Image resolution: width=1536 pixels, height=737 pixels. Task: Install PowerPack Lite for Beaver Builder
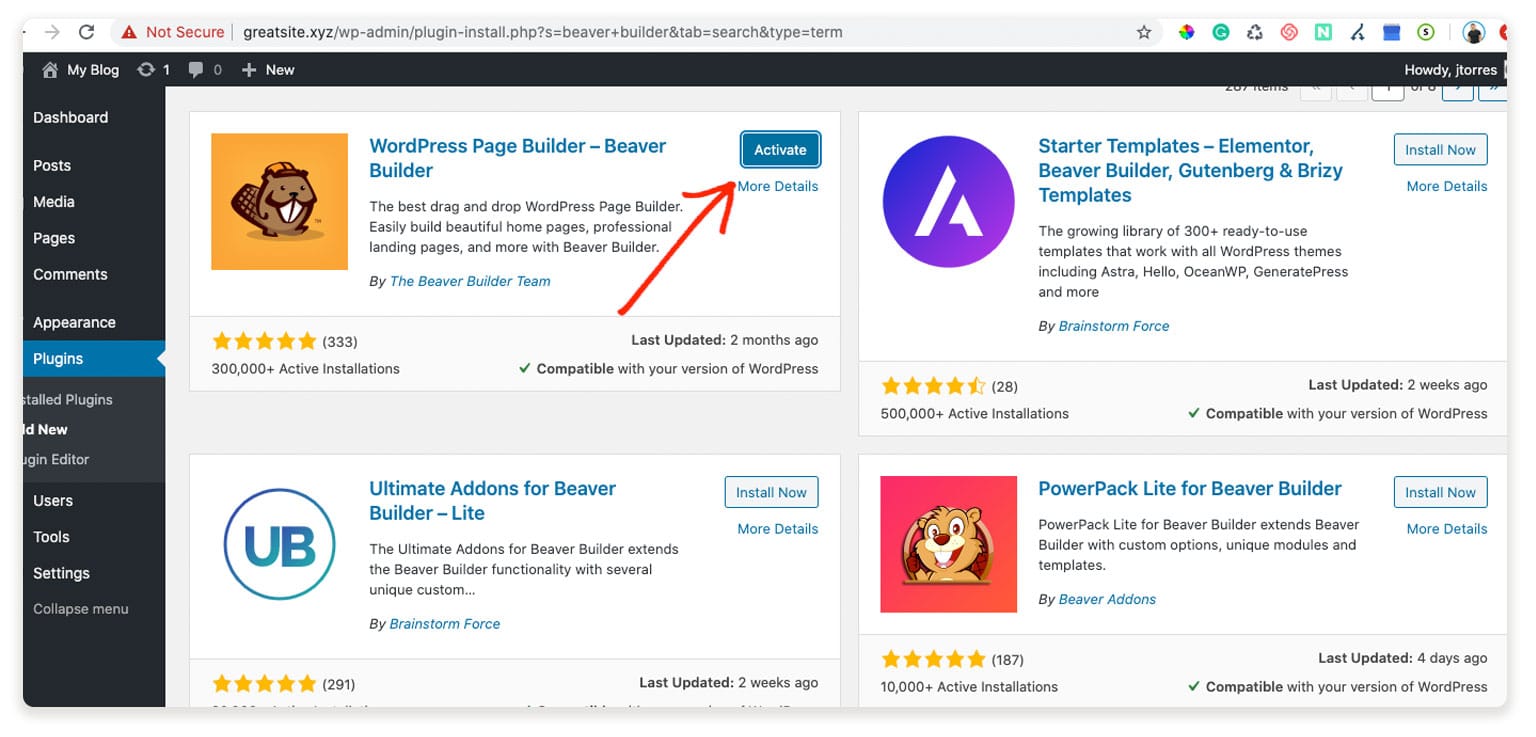[1440, 492]
